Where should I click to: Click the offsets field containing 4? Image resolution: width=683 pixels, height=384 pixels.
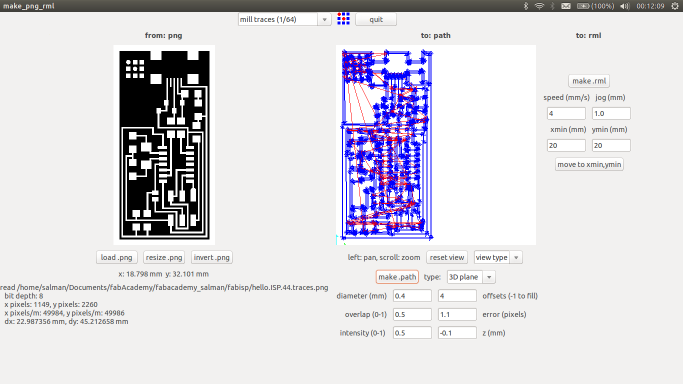click(457, 296)
